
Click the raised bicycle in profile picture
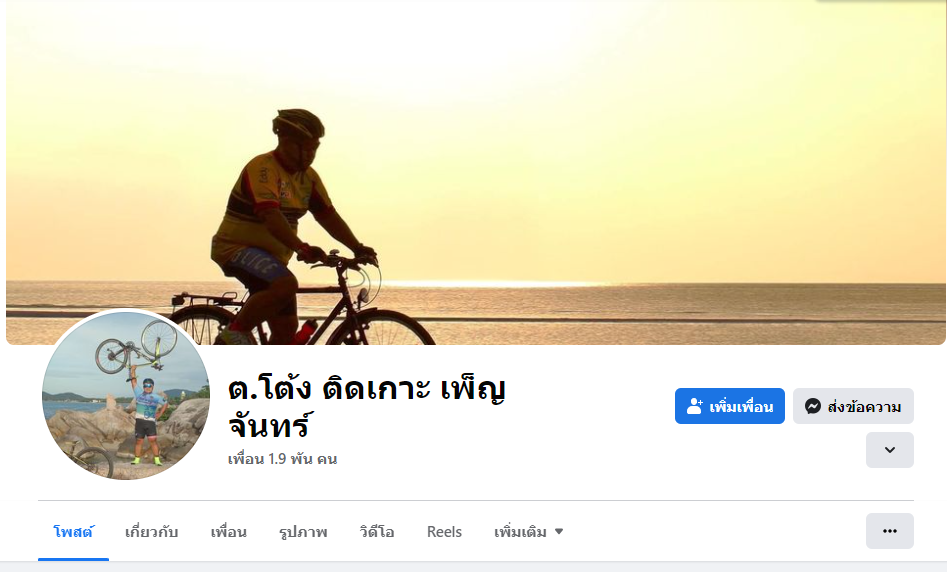136,346
